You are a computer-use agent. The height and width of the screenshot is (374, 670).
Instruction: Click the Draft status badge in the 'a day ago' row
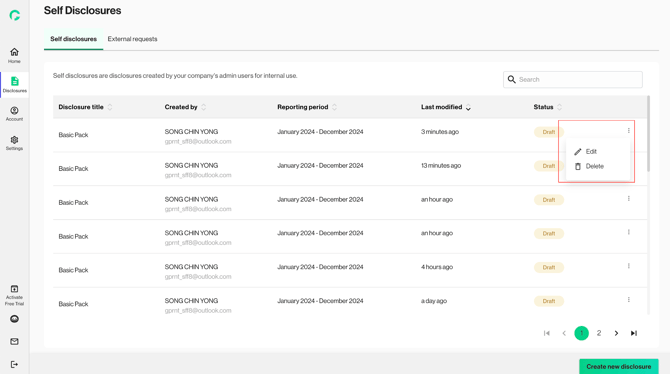549,301
